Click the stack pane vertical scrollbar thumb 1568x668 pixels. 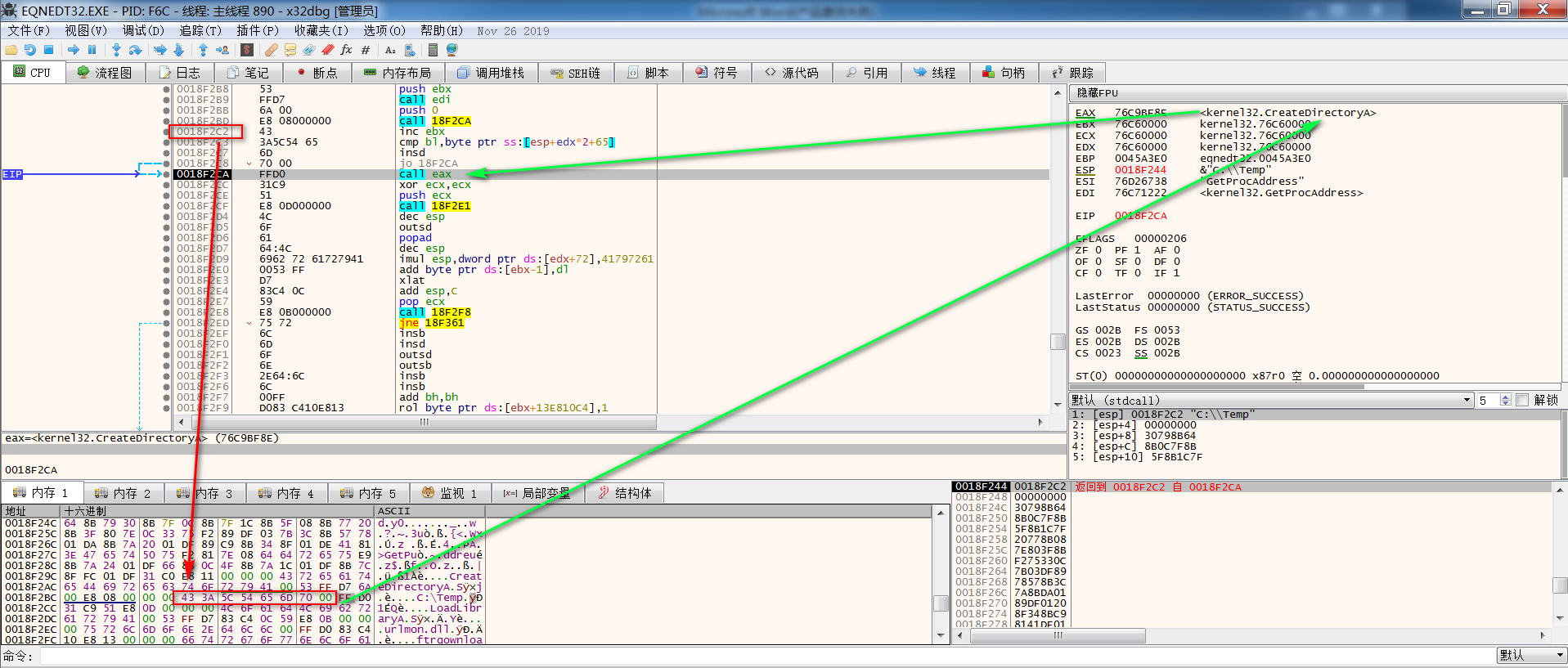[1560, 585]
